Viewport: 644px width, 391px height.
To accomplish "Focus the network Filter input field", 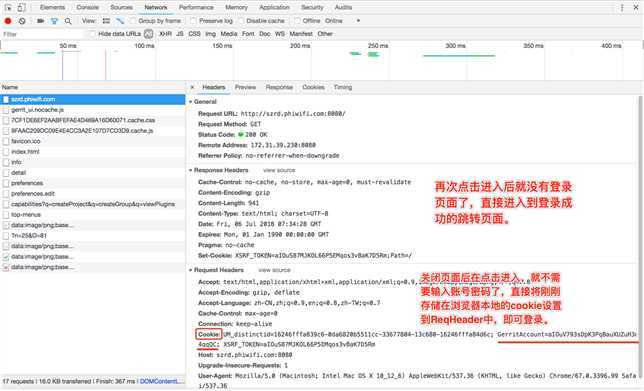I will coord(43,34).
